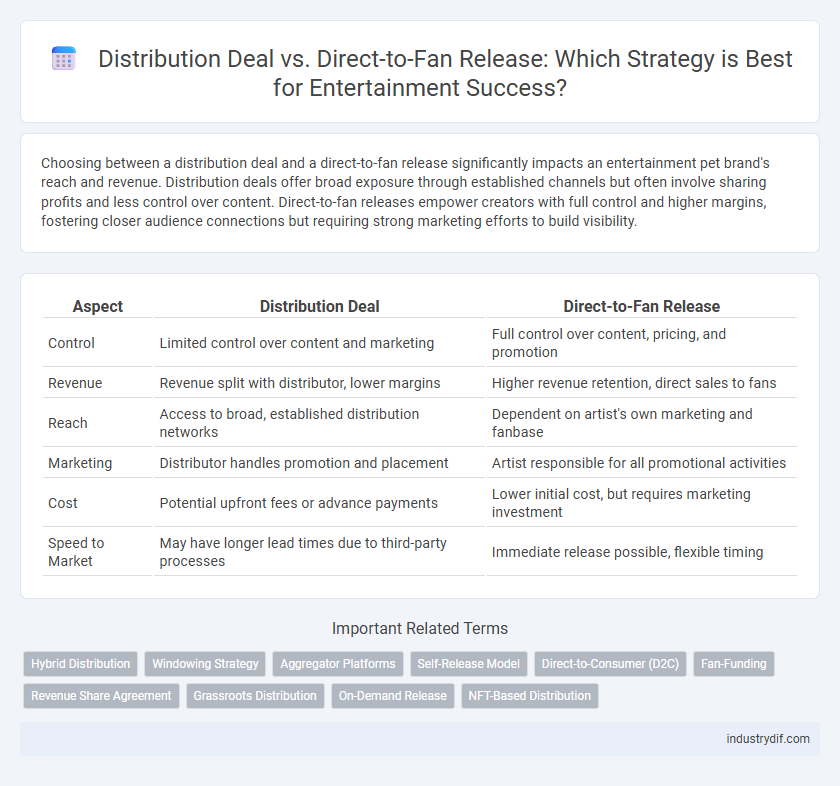
Task: Open the NFT-Based Distribution tag
Action: [530, 696]
